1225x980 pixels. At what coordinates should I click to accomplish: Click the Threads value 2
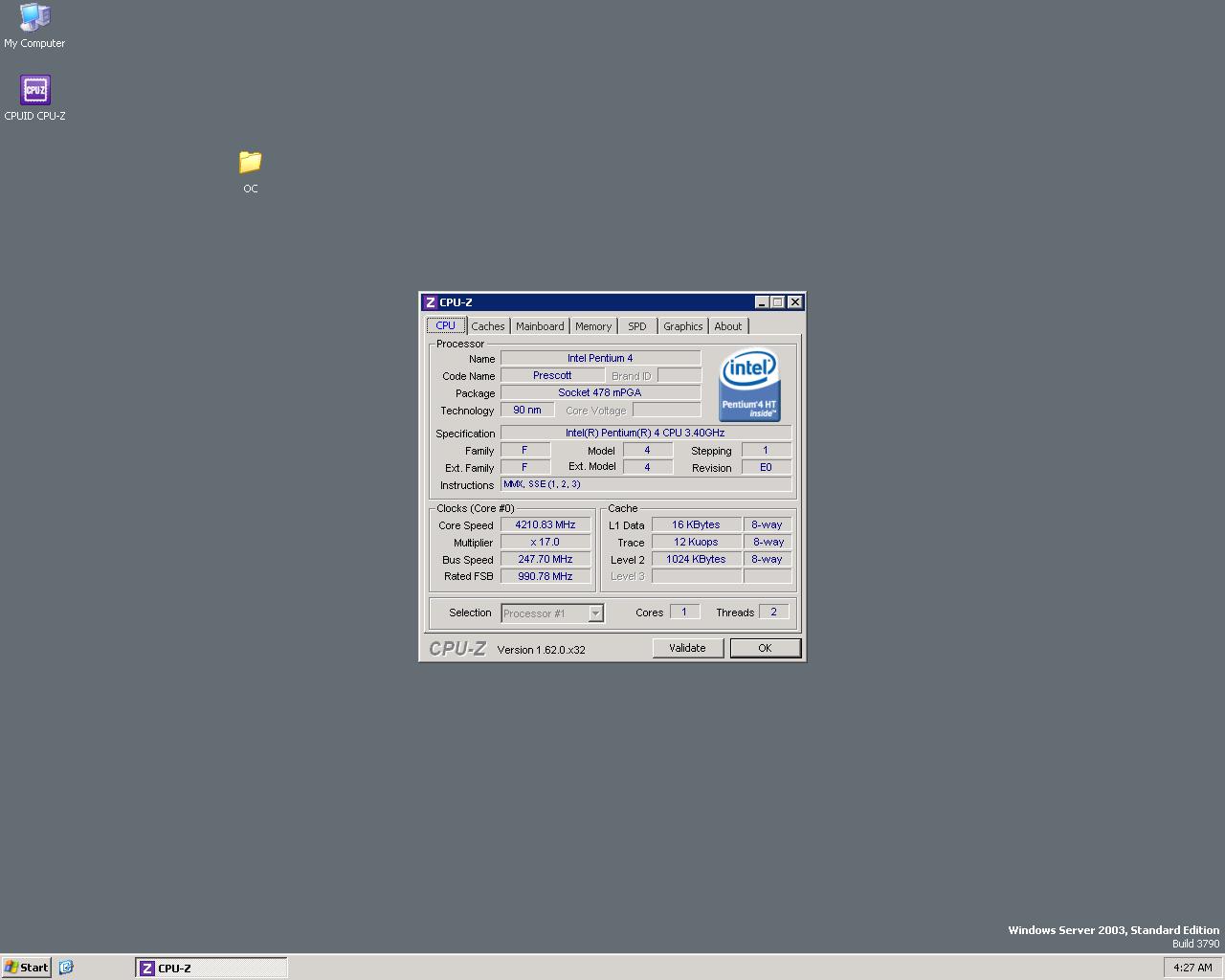click(773, 612)
